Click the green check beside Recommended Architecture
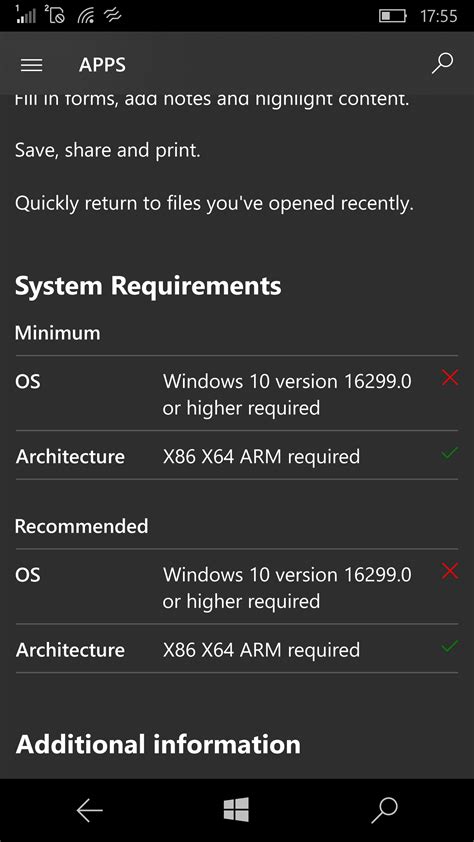This screenshot has width=474, height=842. (450, 646)
